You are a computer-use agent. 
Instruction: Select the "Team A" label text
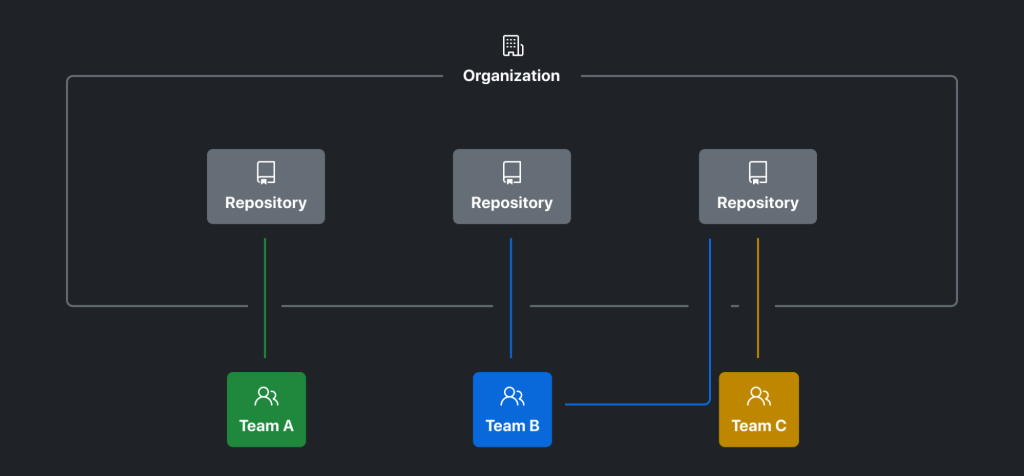[x=266, y=426]
